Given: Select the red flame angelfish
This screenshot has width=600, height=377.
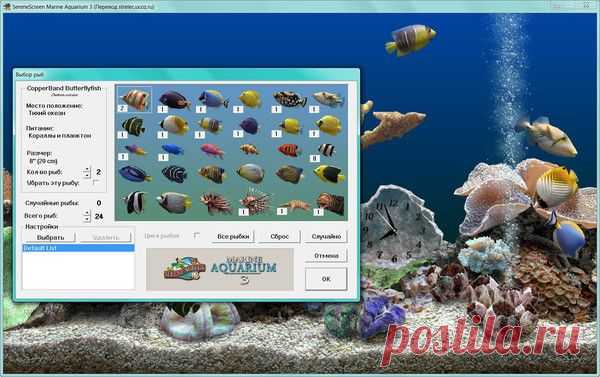Looking at the screenshot, I should [289, 150].
